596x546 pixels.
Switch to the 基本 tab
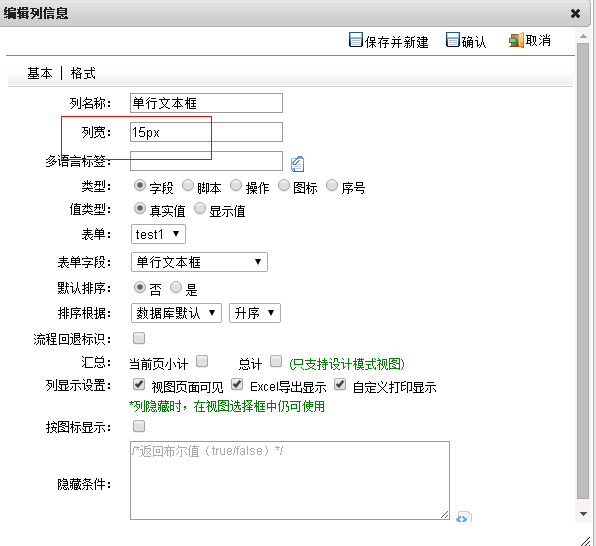click(x=40, y=73)
